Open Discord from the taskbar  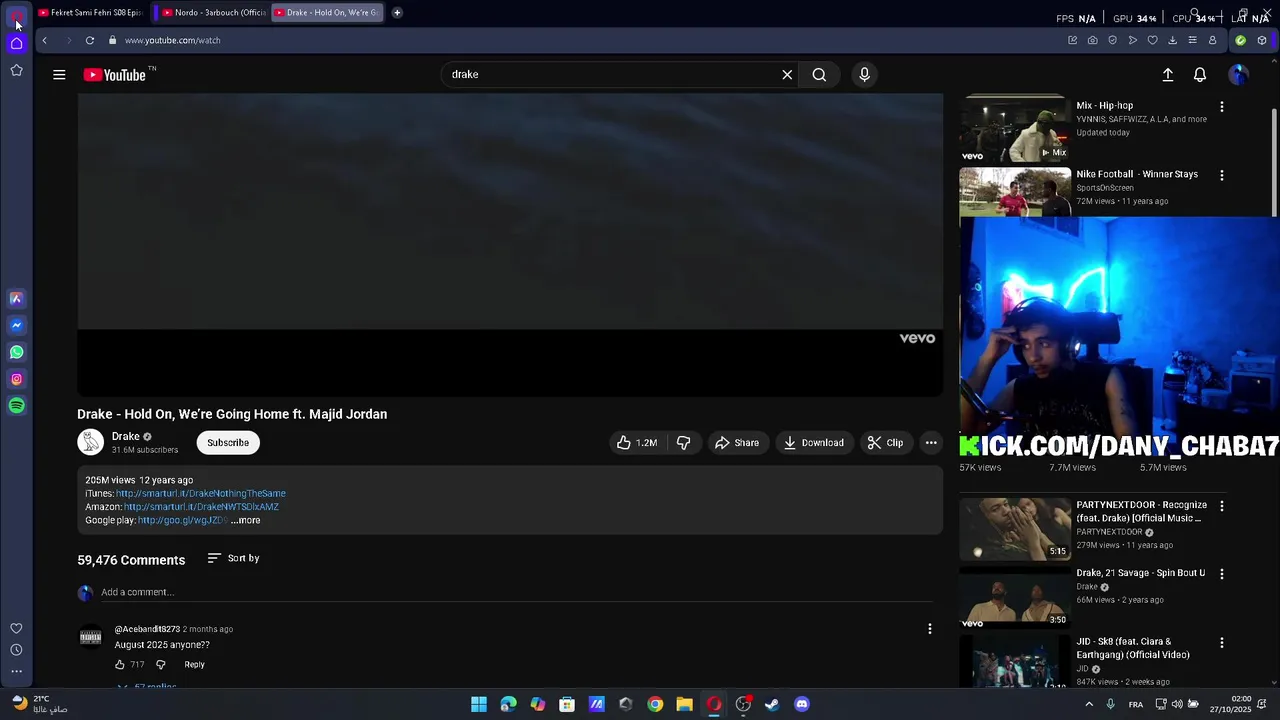pos(801,705)
